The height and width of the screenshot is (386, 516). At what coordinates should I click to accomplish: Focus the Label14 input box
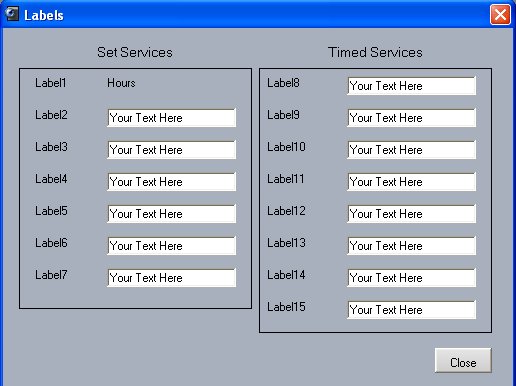click(411, 278)
